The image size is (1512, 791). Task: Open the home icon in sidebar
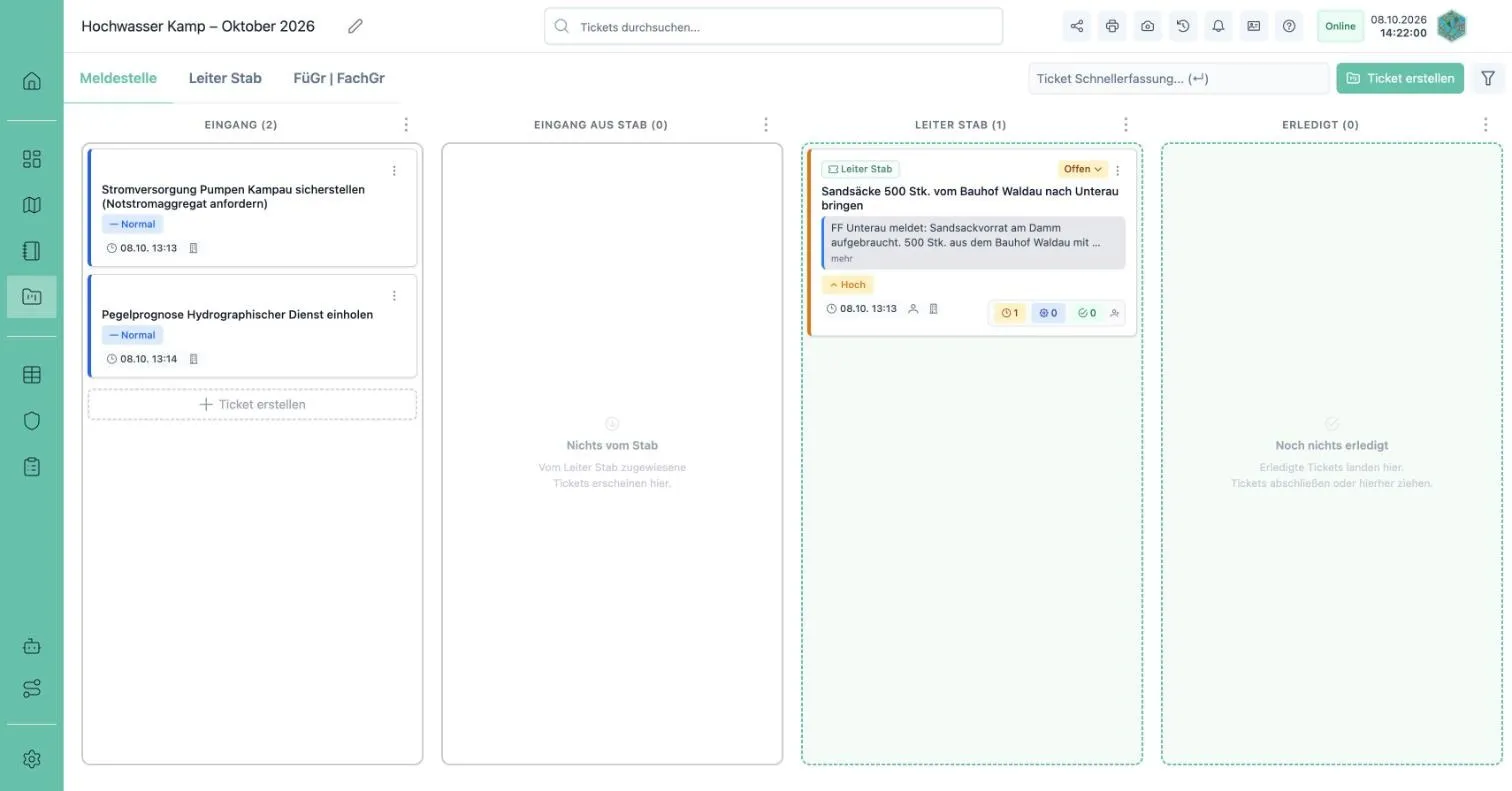coord(32,81)
